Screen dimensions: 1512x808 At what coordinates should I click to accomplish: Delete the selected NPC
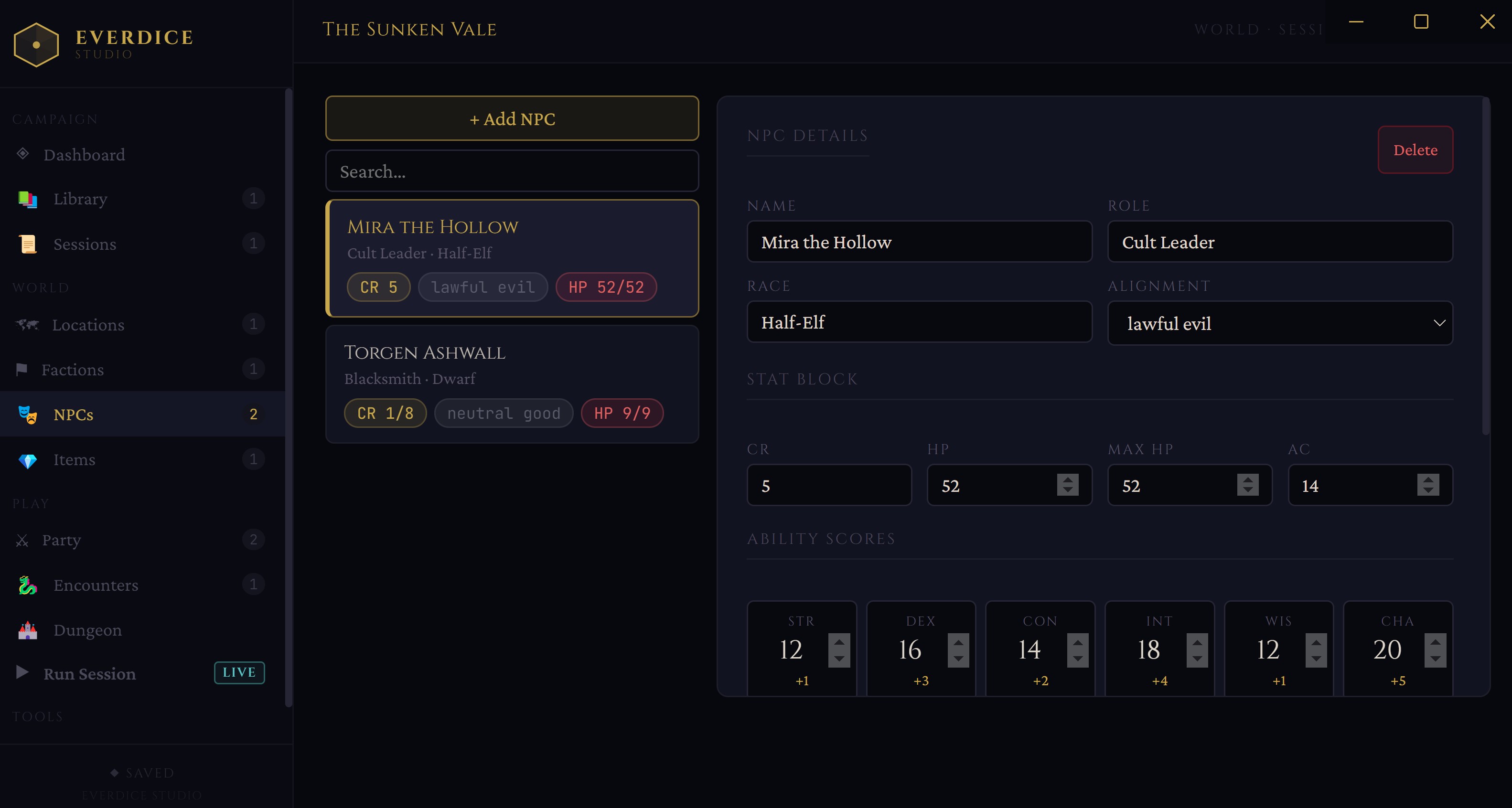pyautogui.click(x=1415, y=150)
